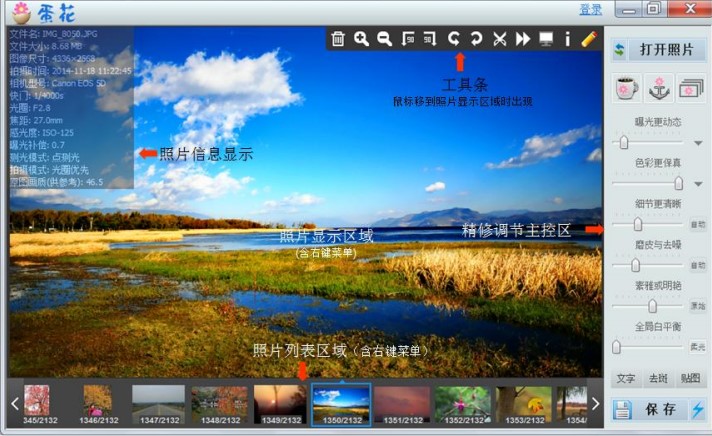Screen dimensions: 712x436
Task: Open the 贴图 tab
Action: pyautogui.click(x=690, y=378)
